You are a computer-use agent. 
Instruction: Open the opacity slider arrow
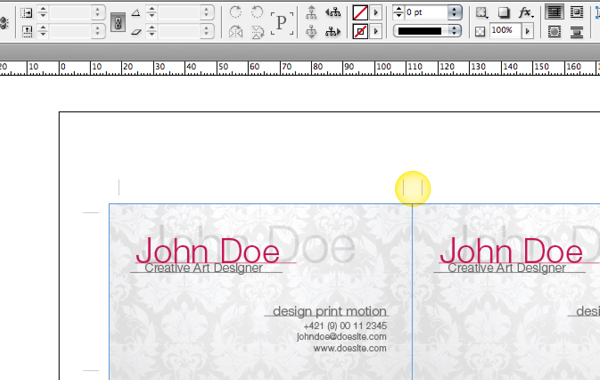pos(528,31)
